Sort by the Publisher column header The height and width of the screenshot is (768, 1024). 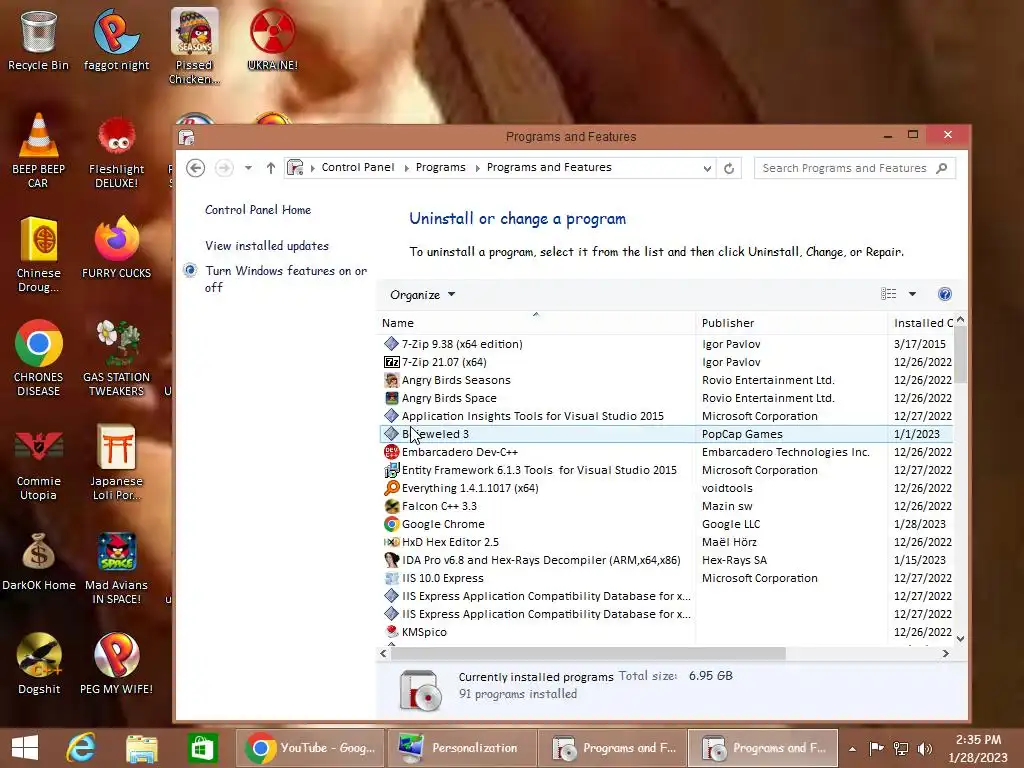click(x=792, y=323)
